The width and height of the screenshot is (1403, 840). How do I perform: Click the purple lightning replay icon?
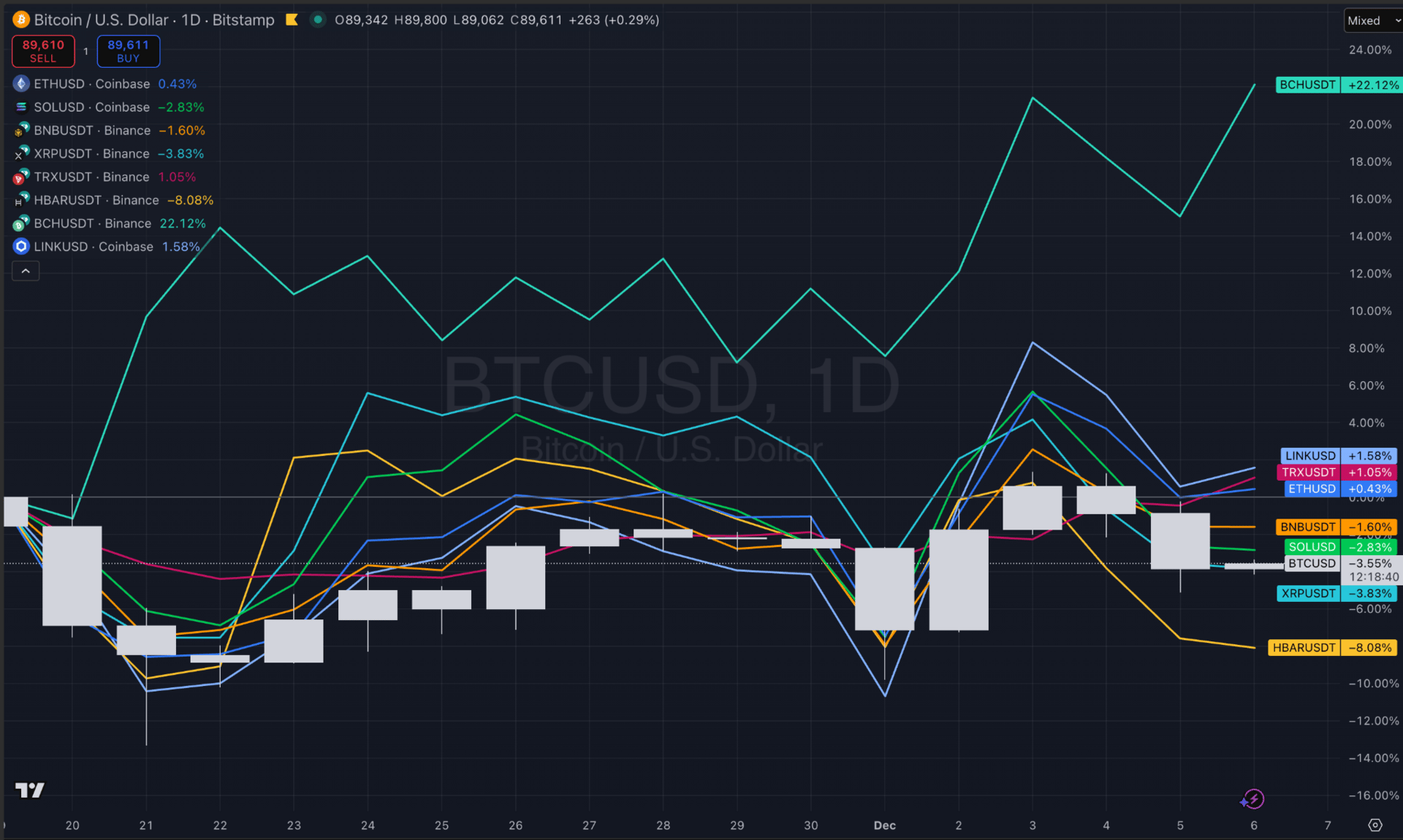pyautogui.click(x=1252, y=799)
